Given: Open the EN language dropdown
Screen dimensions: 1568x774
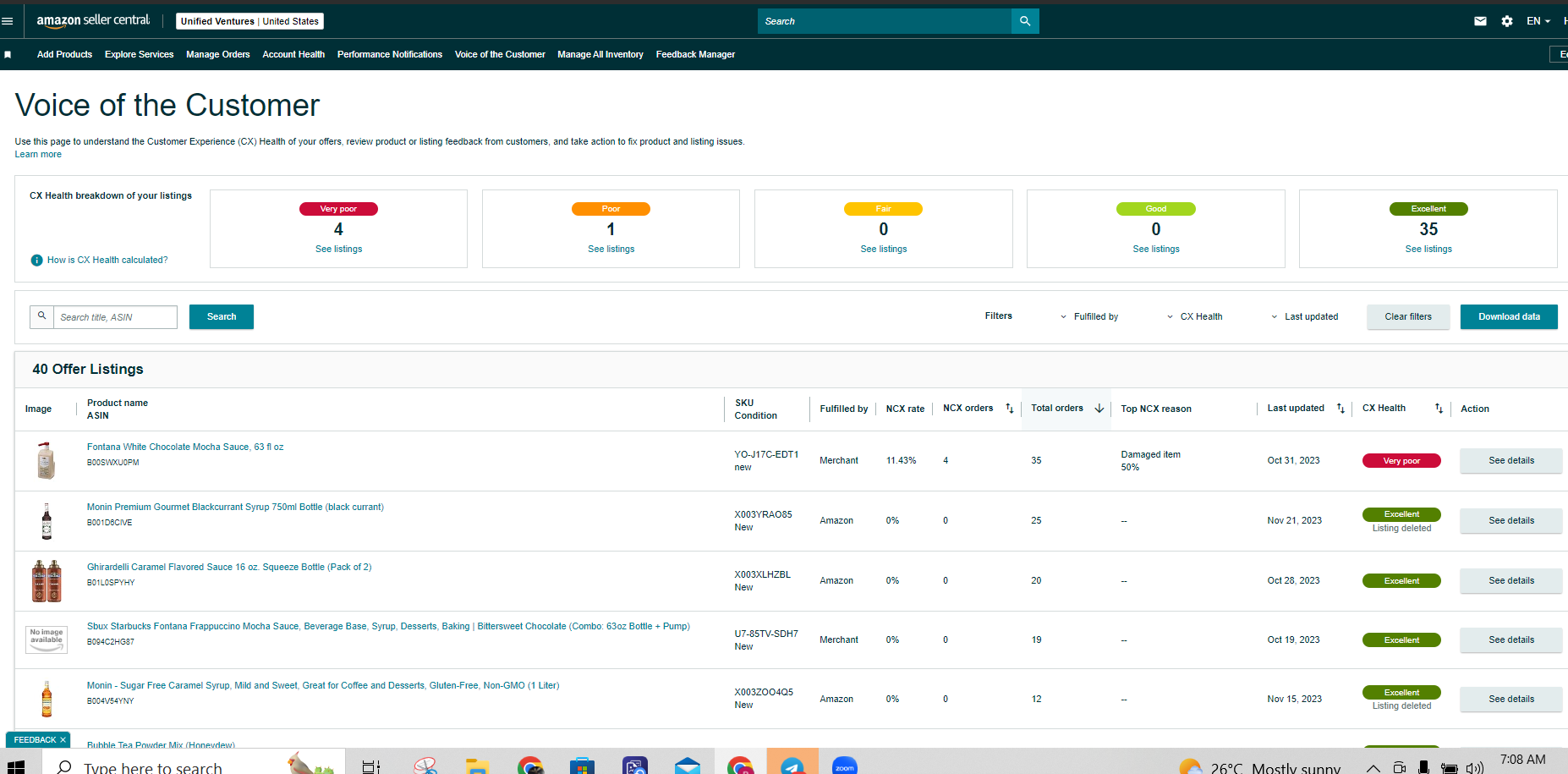Looking at the screenshot, I should pyautogui.click(x=1538, y=21).
